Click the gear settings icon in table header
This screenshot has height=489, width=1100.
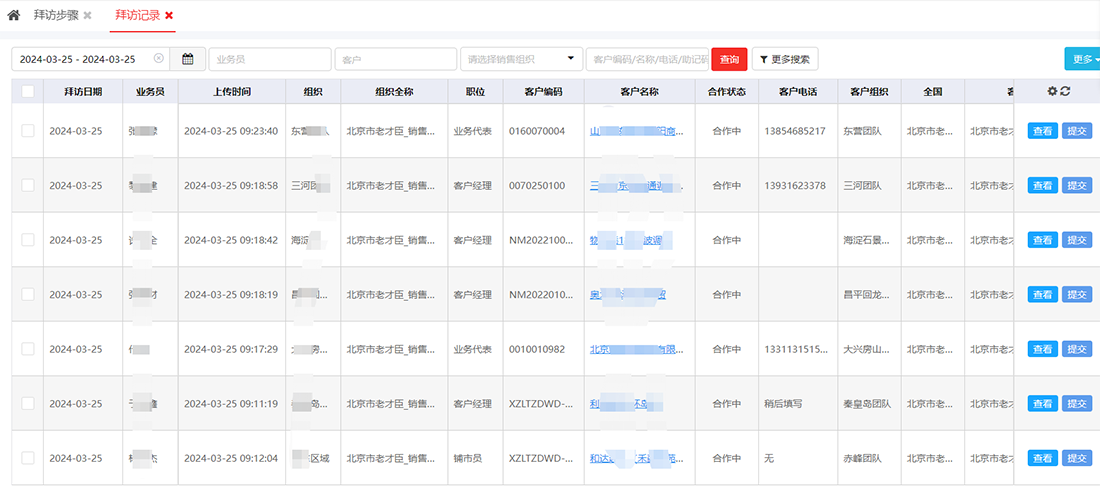tap(1052, 91)
